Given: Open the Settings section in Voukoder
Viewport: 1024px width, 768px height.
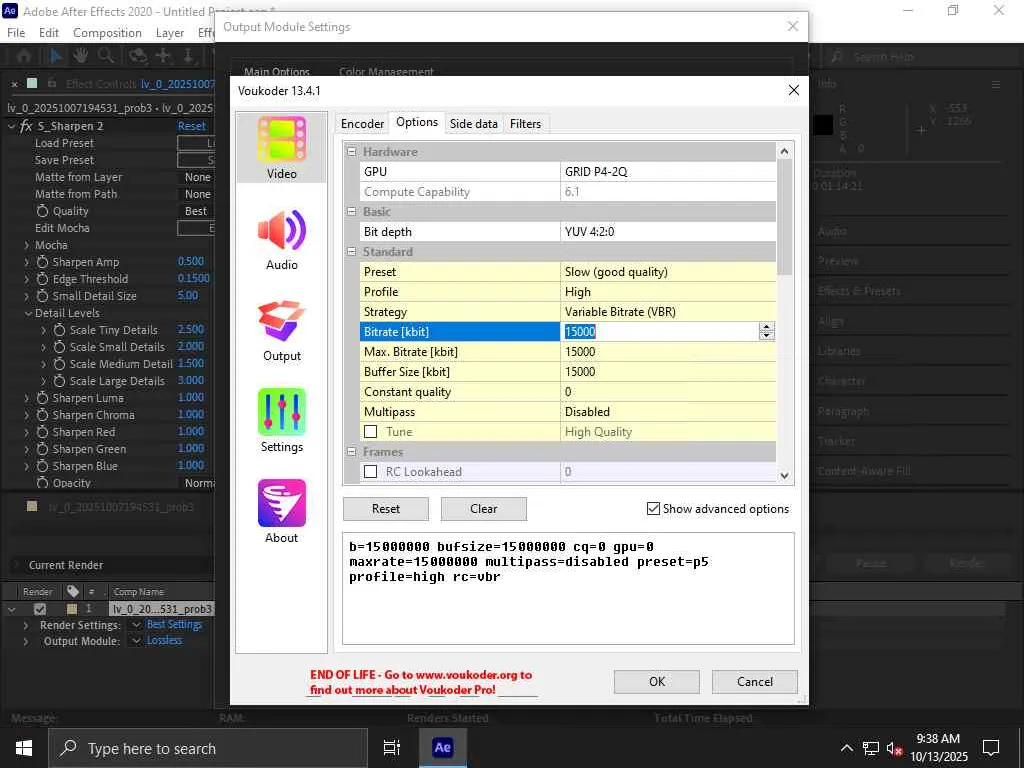Looking at the screenshot, I should point(281,421).
